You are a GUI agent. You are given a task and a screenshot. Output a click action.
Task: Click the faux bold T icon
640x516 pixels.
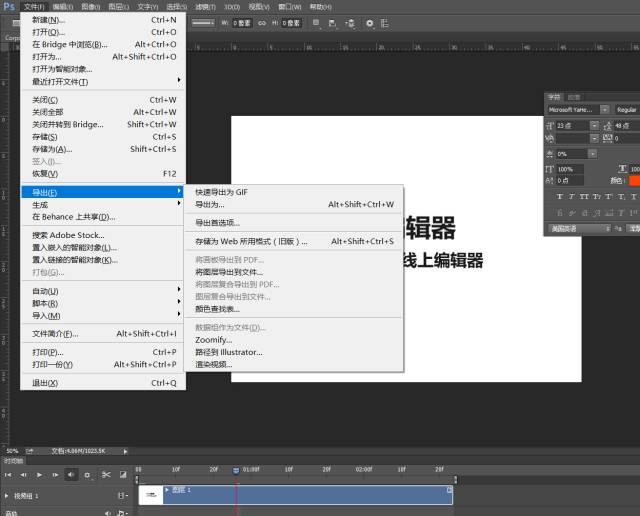point(560,197)
